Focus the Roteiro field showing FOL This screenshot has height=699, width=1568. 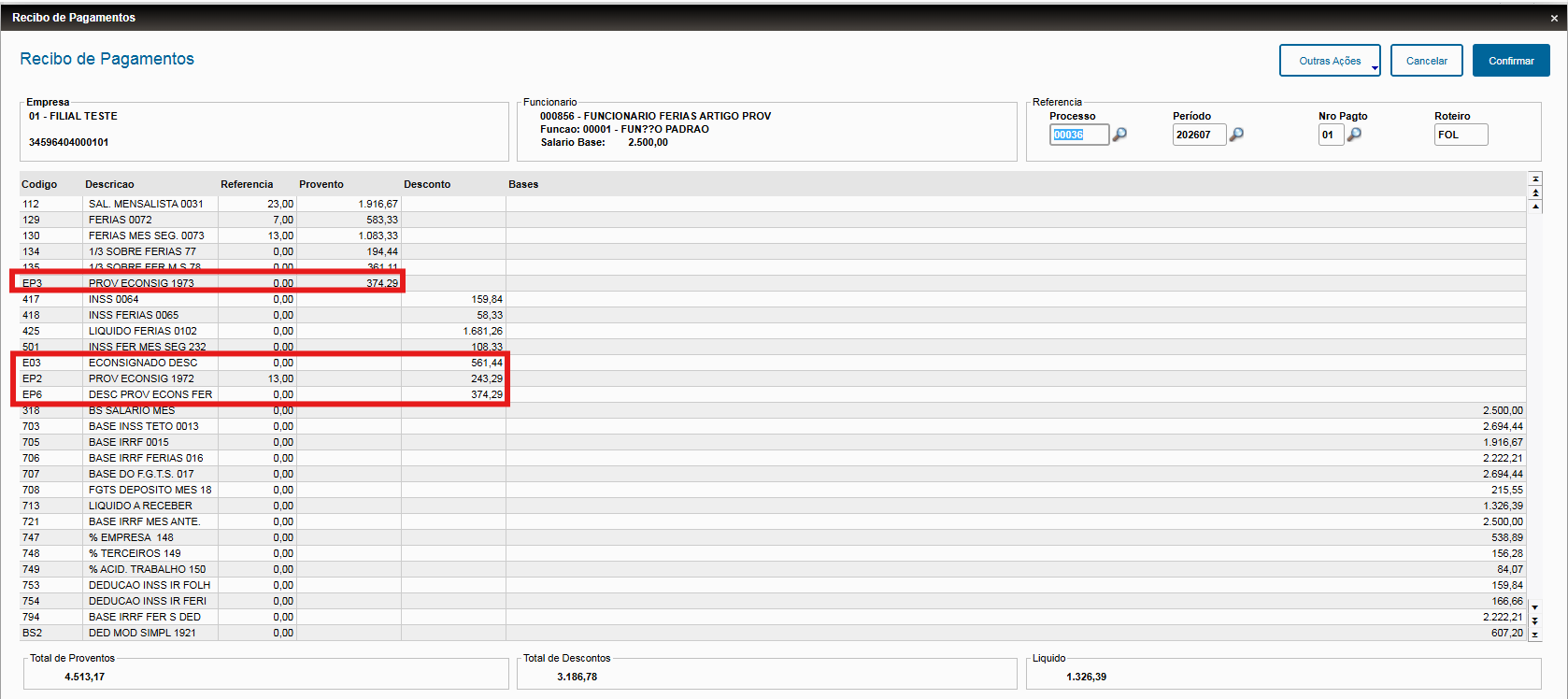1461,135
